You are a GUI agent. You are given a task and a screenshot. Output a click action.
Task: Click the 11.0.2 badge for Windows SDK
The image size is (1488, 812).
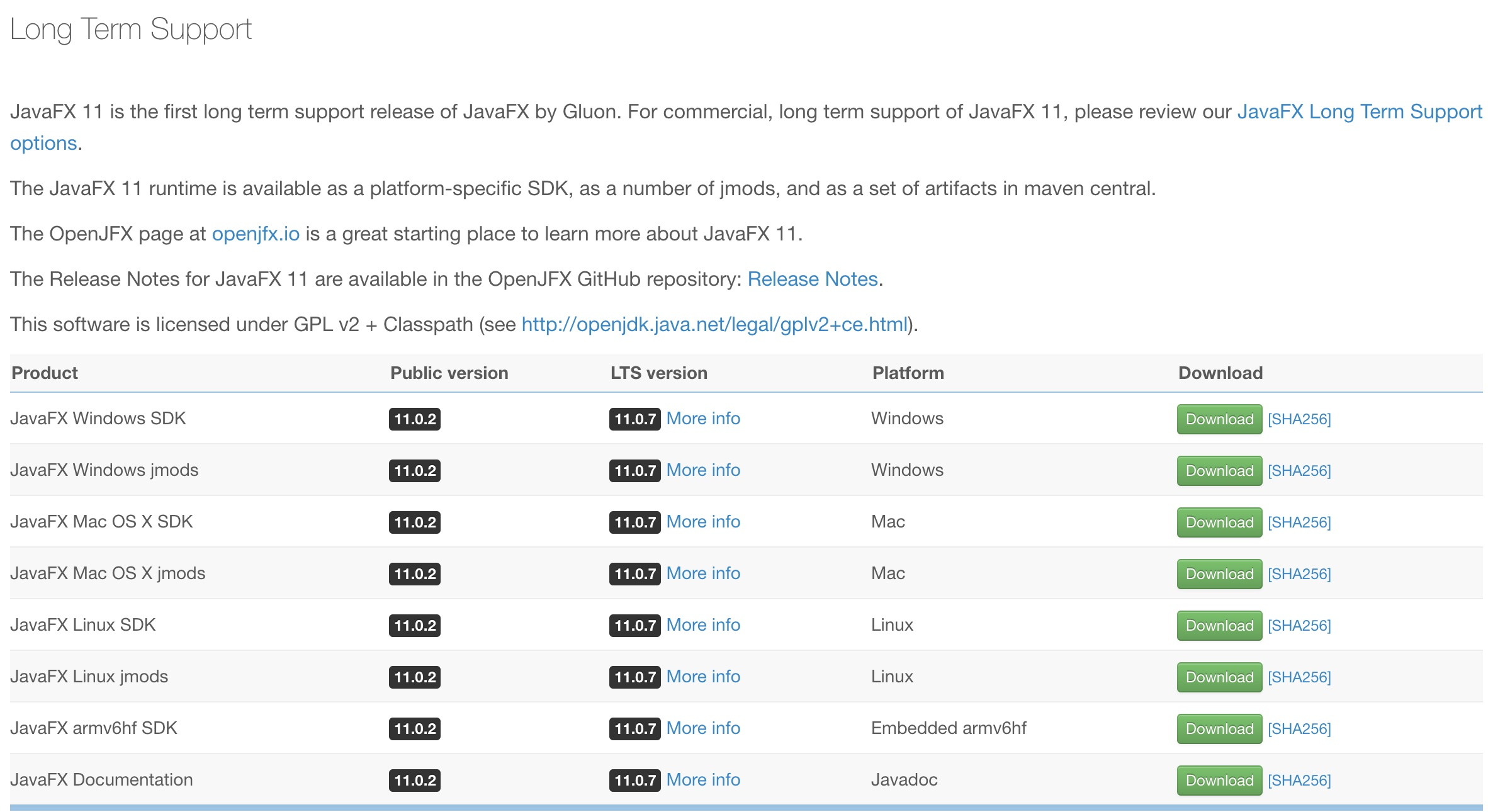click(x=414, y=419)
